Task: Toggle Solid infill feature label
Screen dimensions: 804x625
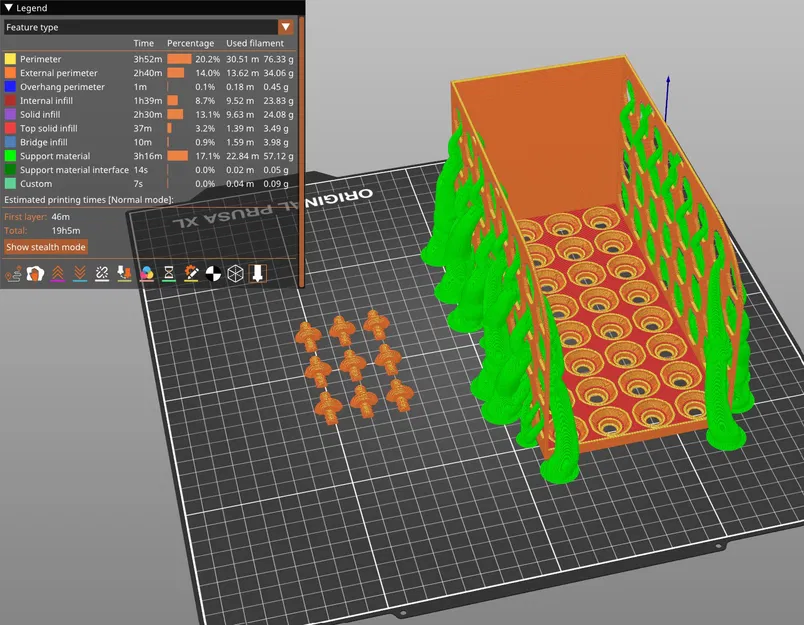Action: [40, 114]
